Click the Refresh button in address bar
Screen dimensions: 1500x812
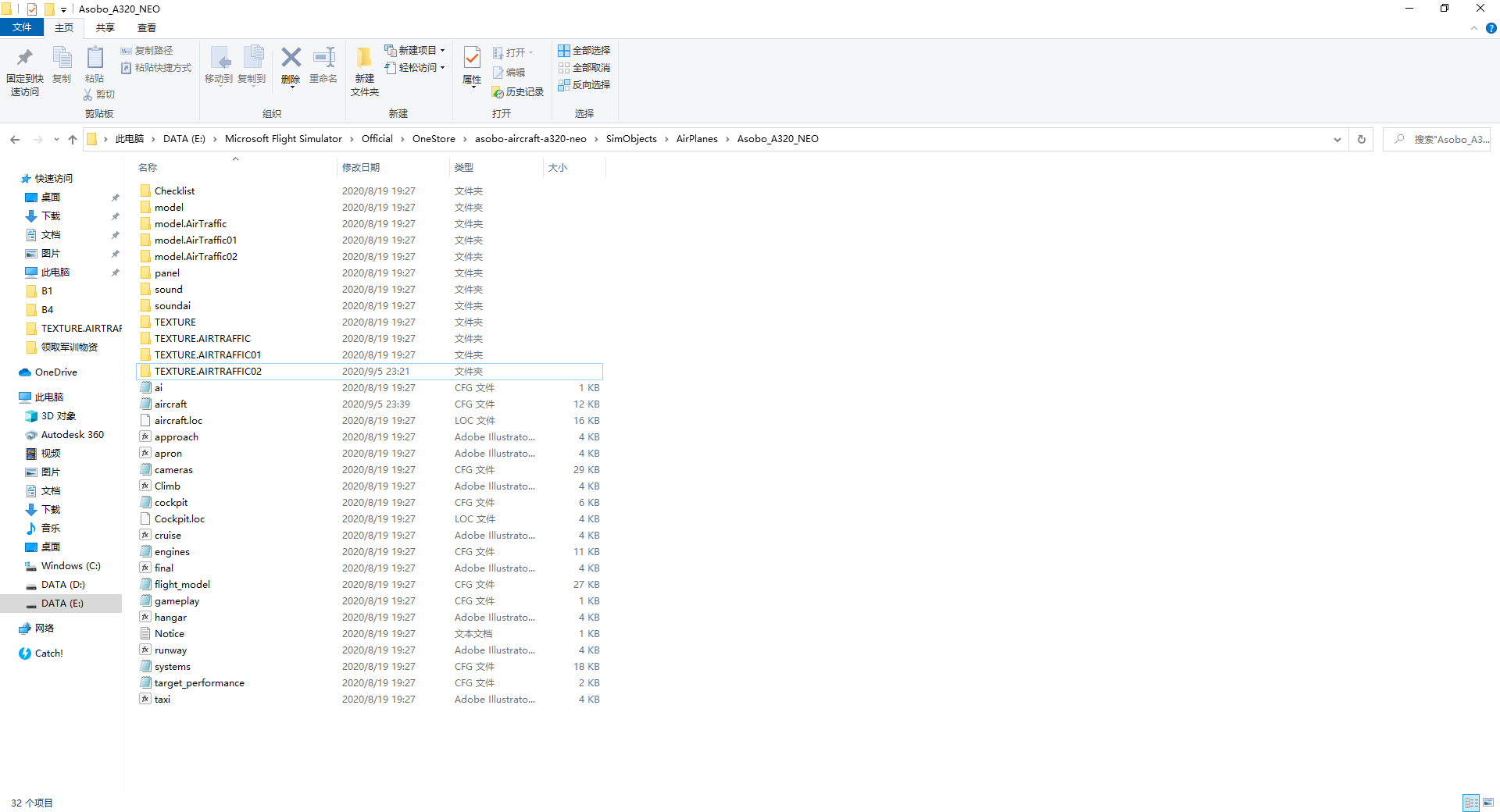1362,139
